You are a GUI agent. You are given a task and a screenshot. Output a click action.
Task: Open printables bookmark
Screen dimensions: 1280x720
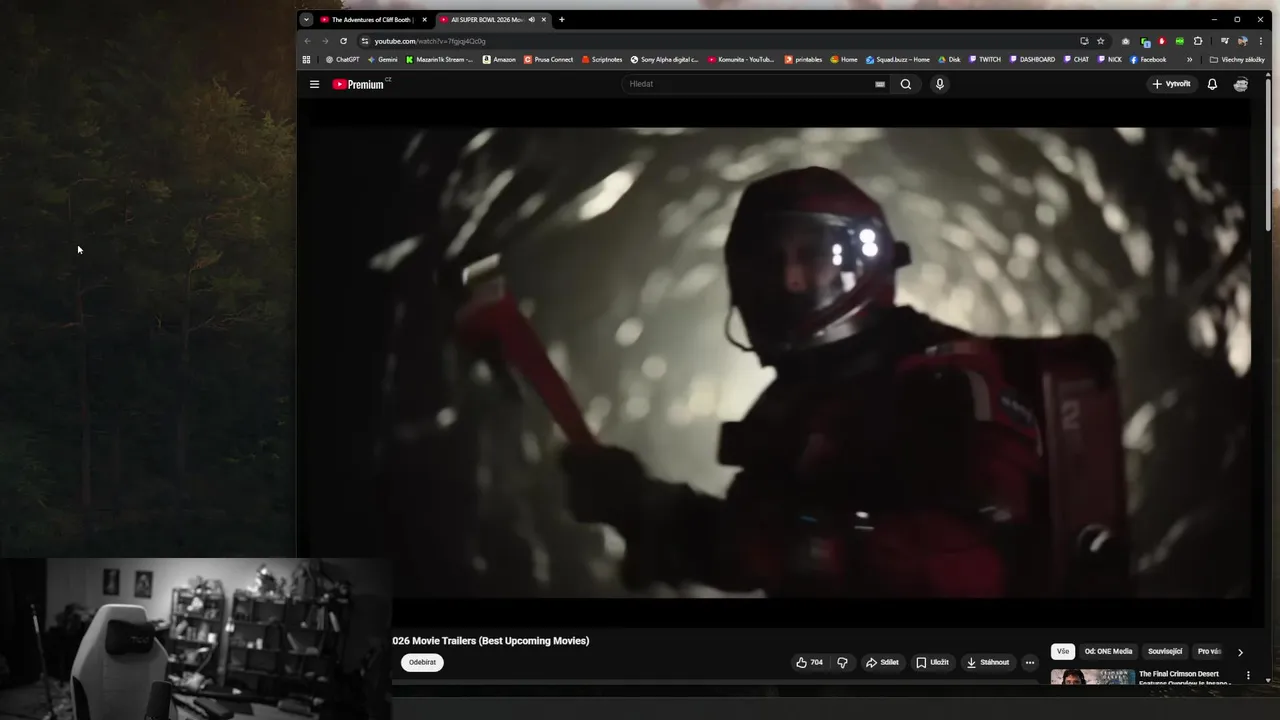coord(803,60)
